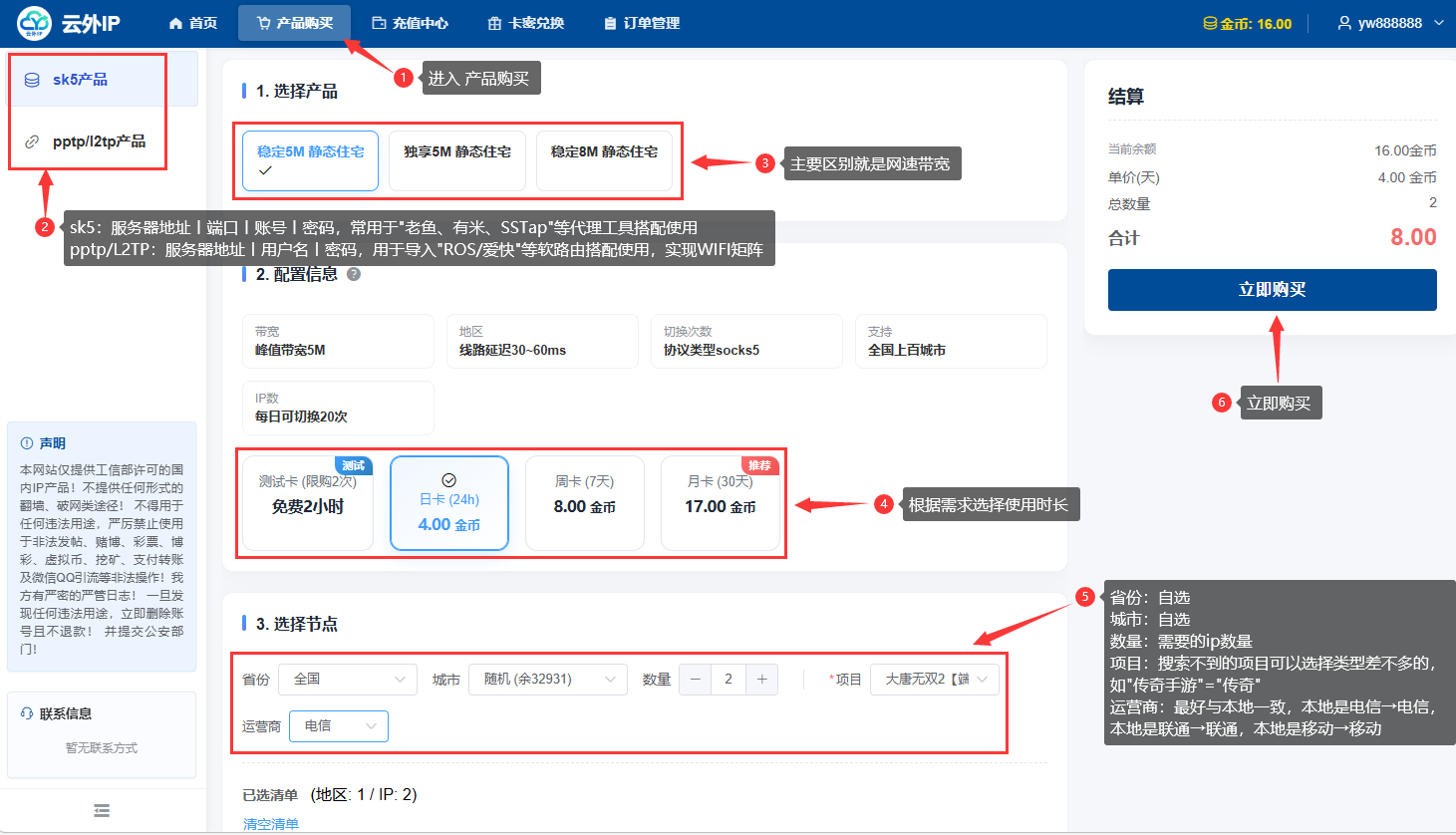This screenshot has height=835, width=1456.
Task: Decrease quantity with the minus button
Action: click(x=696, y=680)
